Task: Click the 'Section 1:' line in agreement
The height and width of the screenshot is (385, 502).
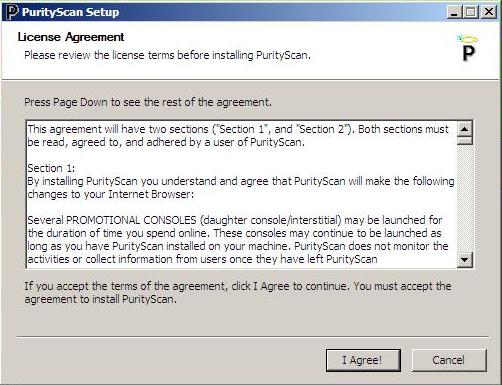Action: 51,168
